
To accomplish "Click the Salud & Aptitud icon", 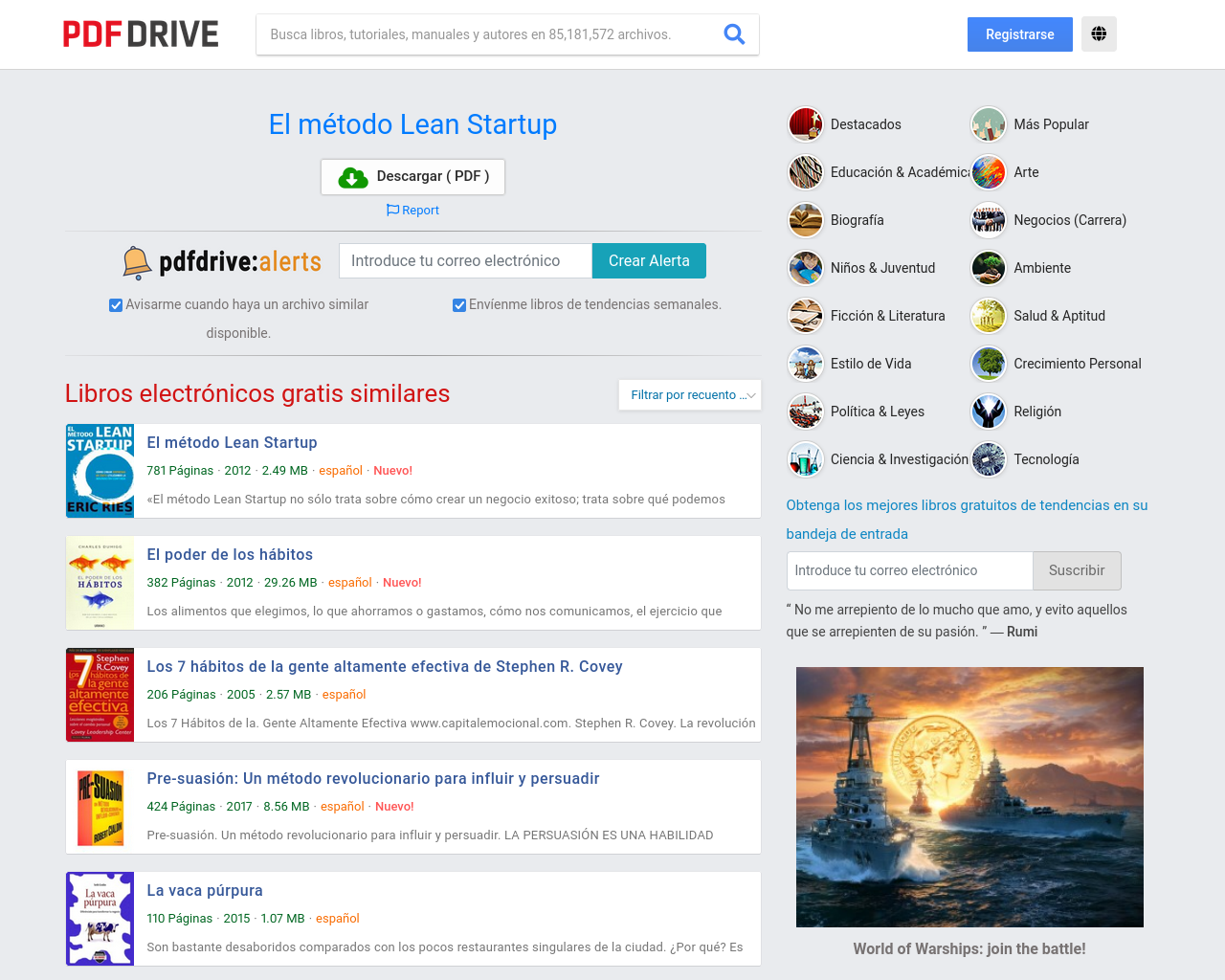I will [989, 316].
